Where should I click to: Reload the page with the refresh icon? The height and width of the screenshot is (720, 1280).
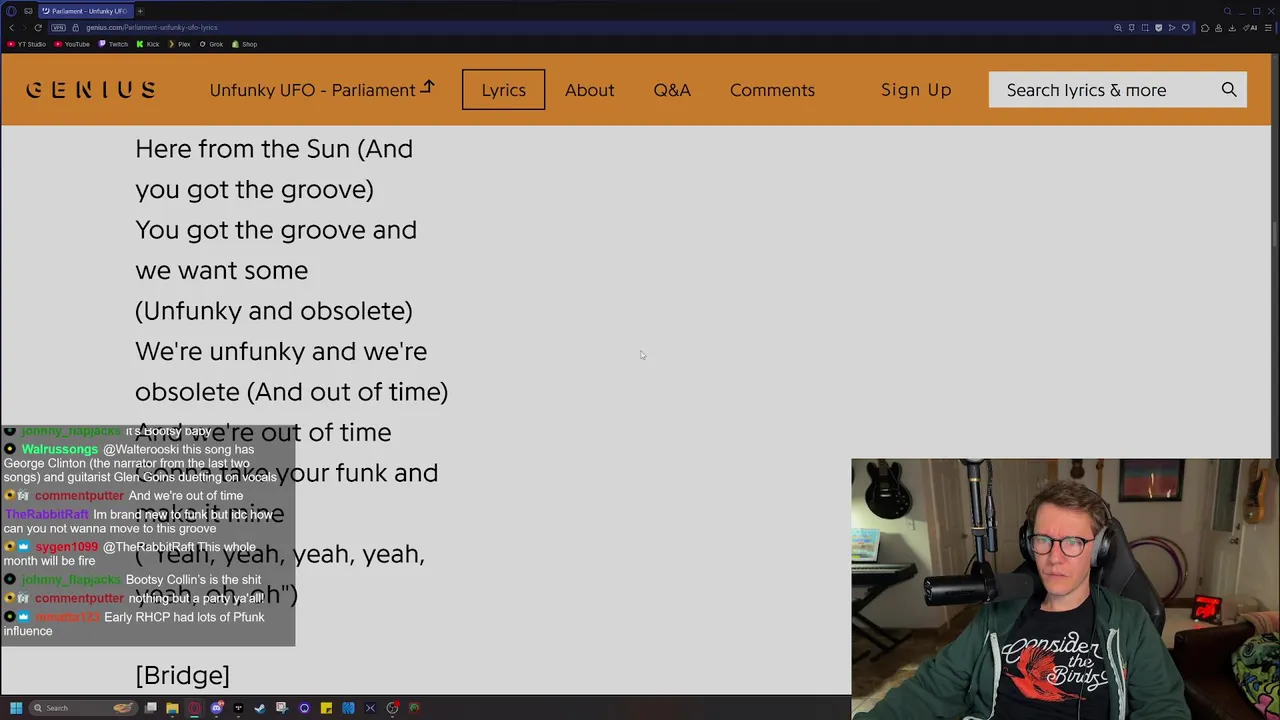tap(38, 28)
